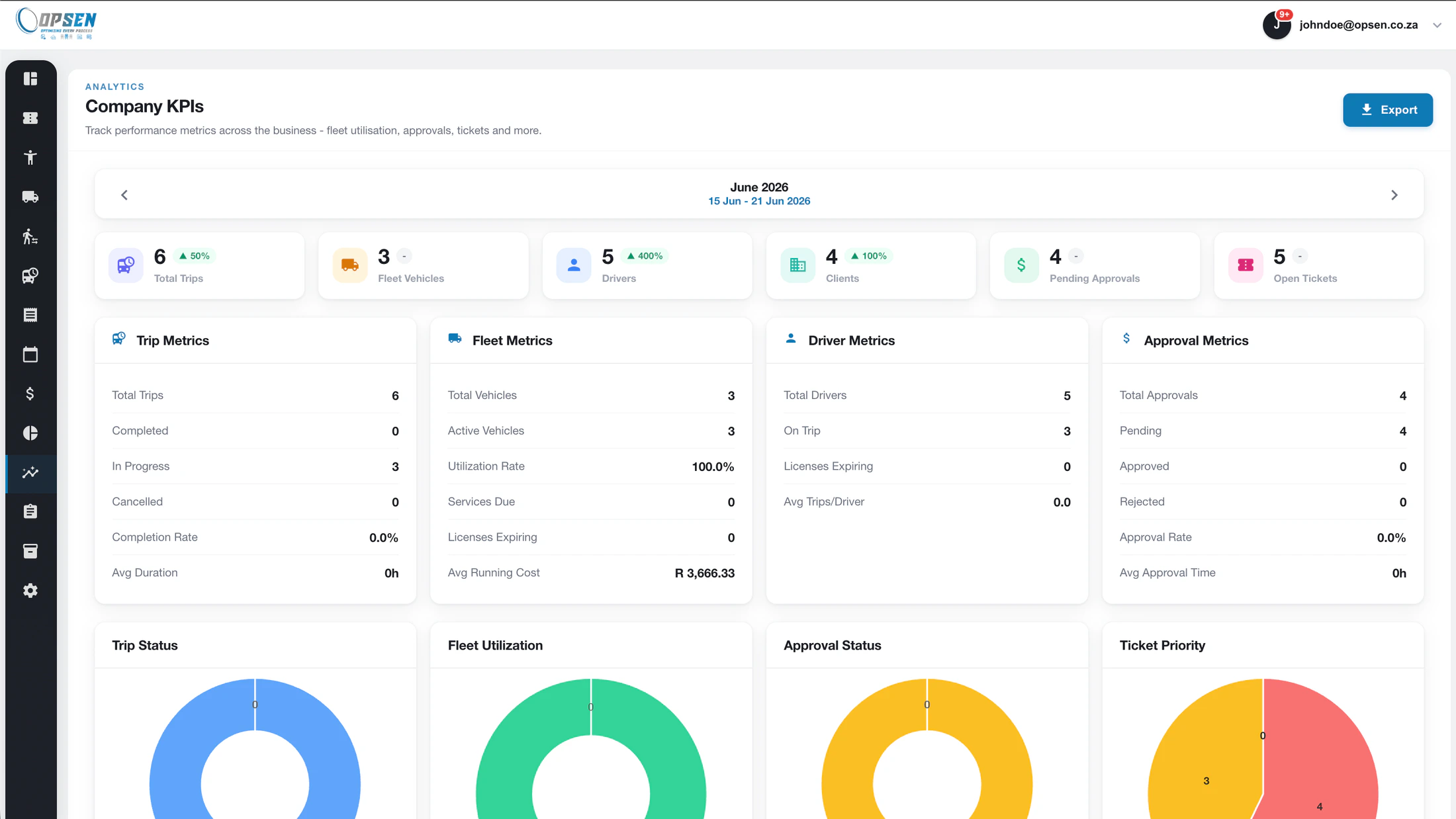This screenshot has height=819, width=1456.
Task: Click the user avatar with notification badge
Action: pyautogui.click(x=1277, y=24)
